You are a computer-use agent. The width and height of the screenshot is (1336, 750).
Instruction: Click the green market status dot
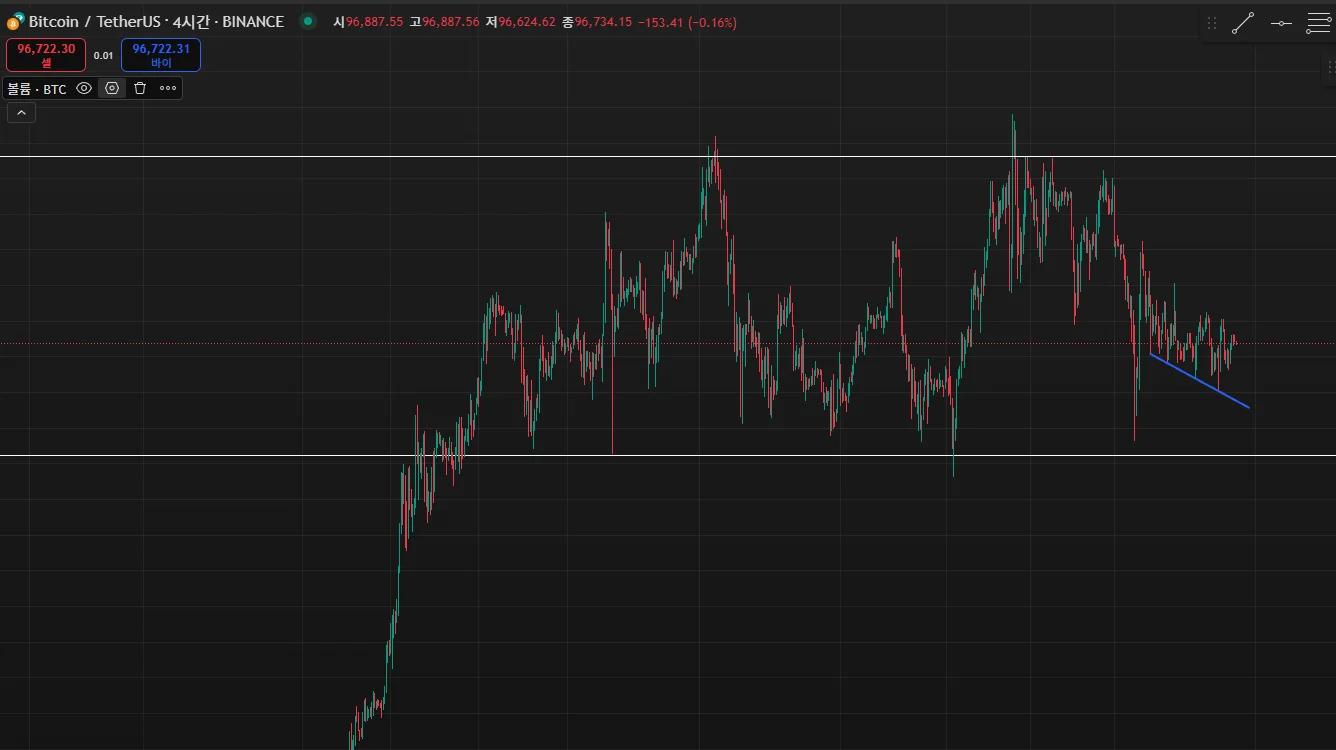coord(307,21)
